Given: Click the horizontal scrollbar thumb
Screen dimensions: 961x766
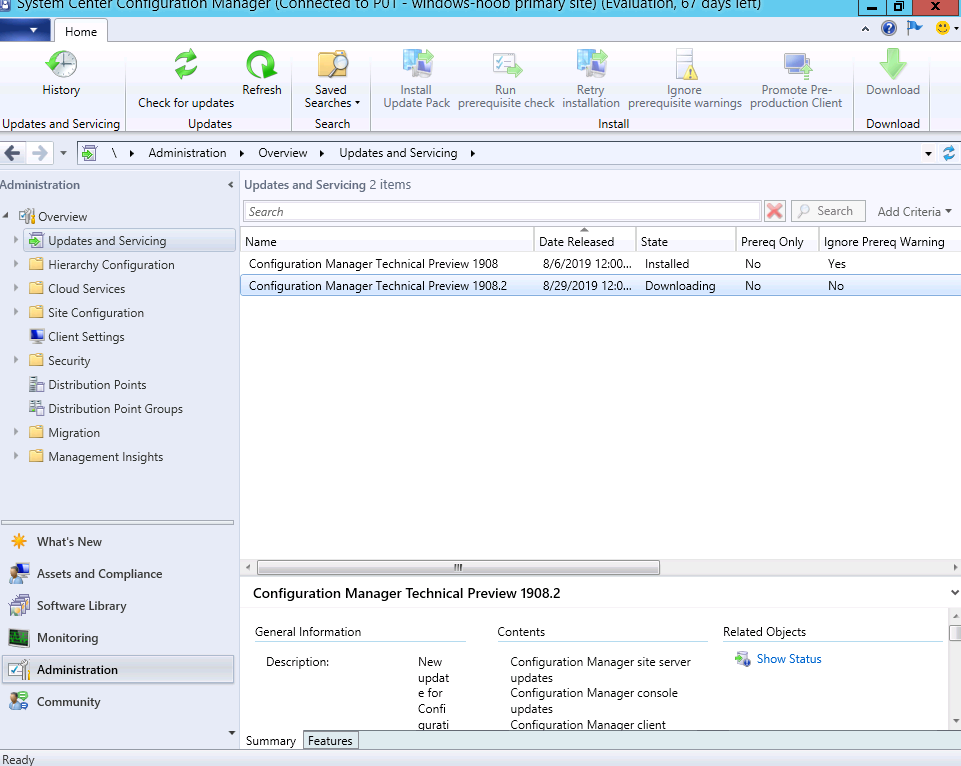Looking at the screenshot, I should click(x=458, y=567).
